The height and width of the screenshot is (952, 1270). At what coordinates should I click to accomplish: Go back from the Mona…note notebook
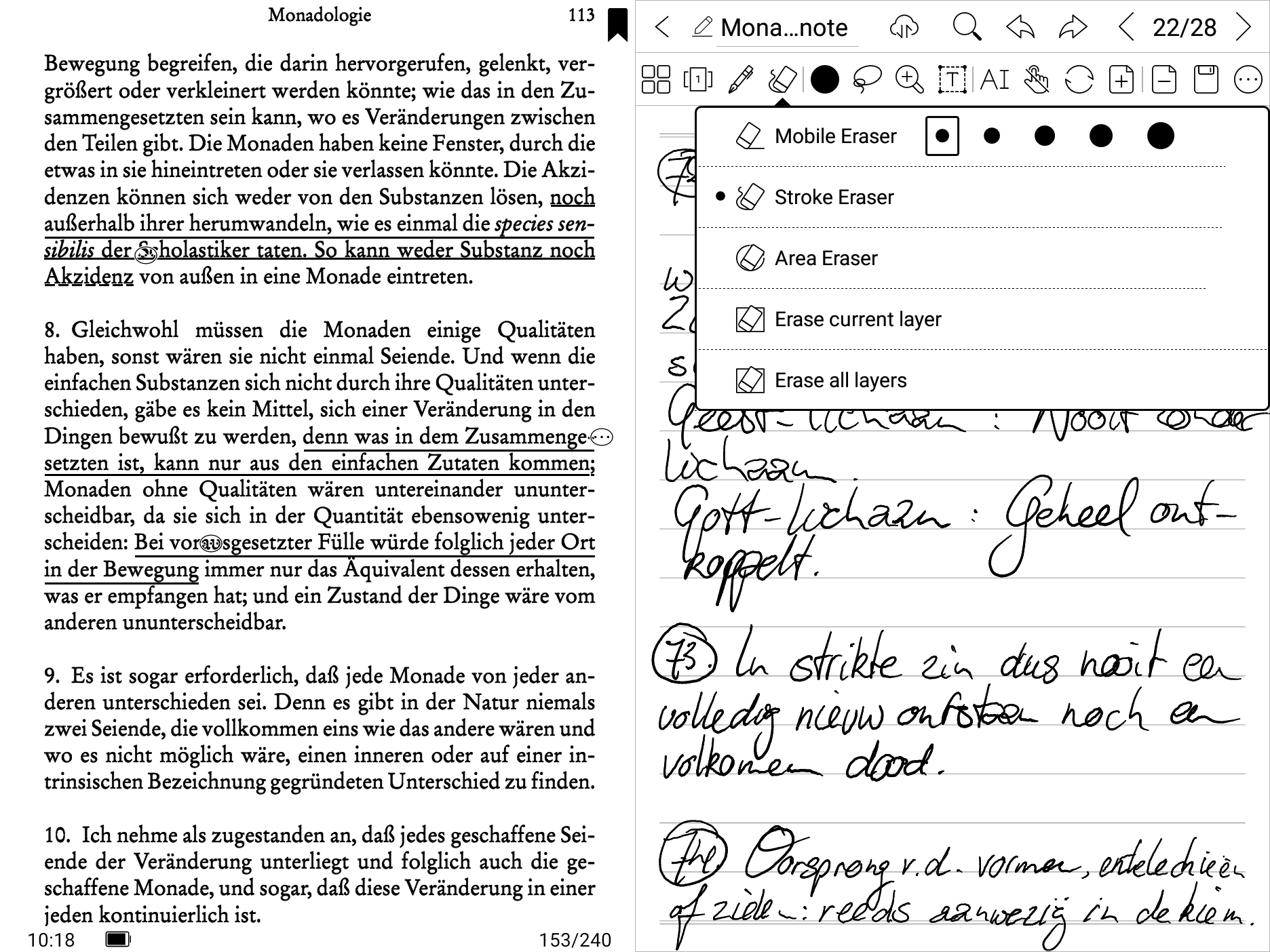click(662, 27)
